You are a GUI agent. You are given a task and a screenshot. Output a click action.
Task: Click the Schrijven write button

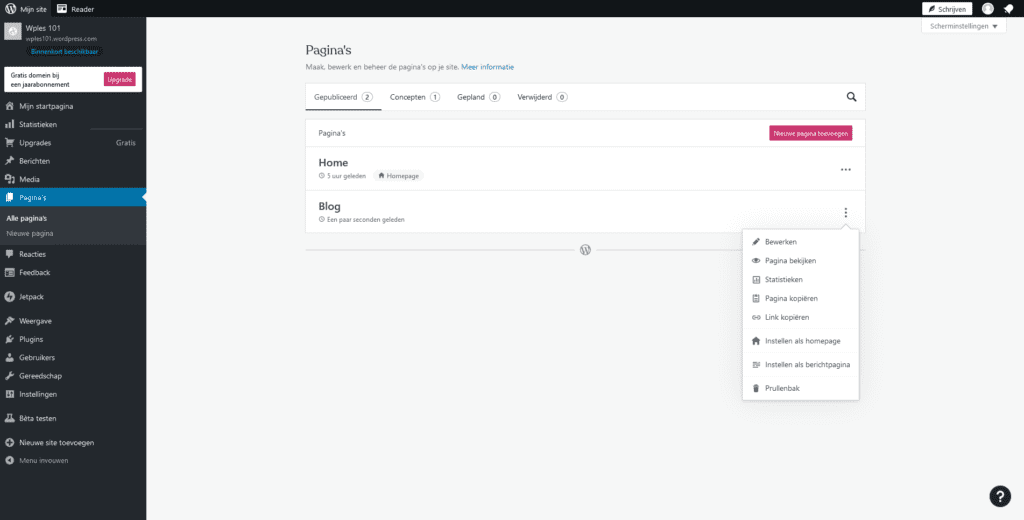(947, 9)
